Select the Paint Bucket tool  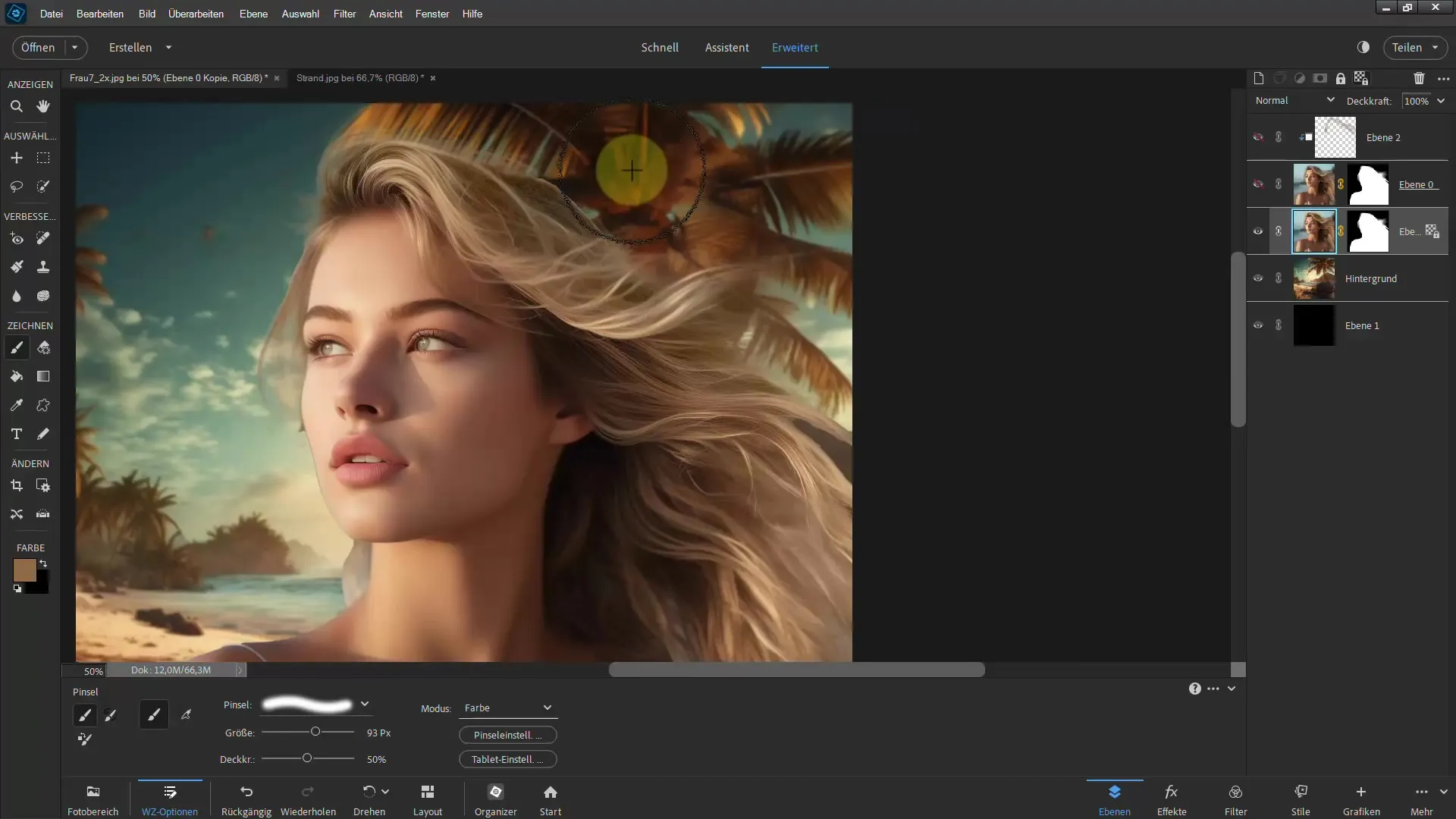coord(16,376)
